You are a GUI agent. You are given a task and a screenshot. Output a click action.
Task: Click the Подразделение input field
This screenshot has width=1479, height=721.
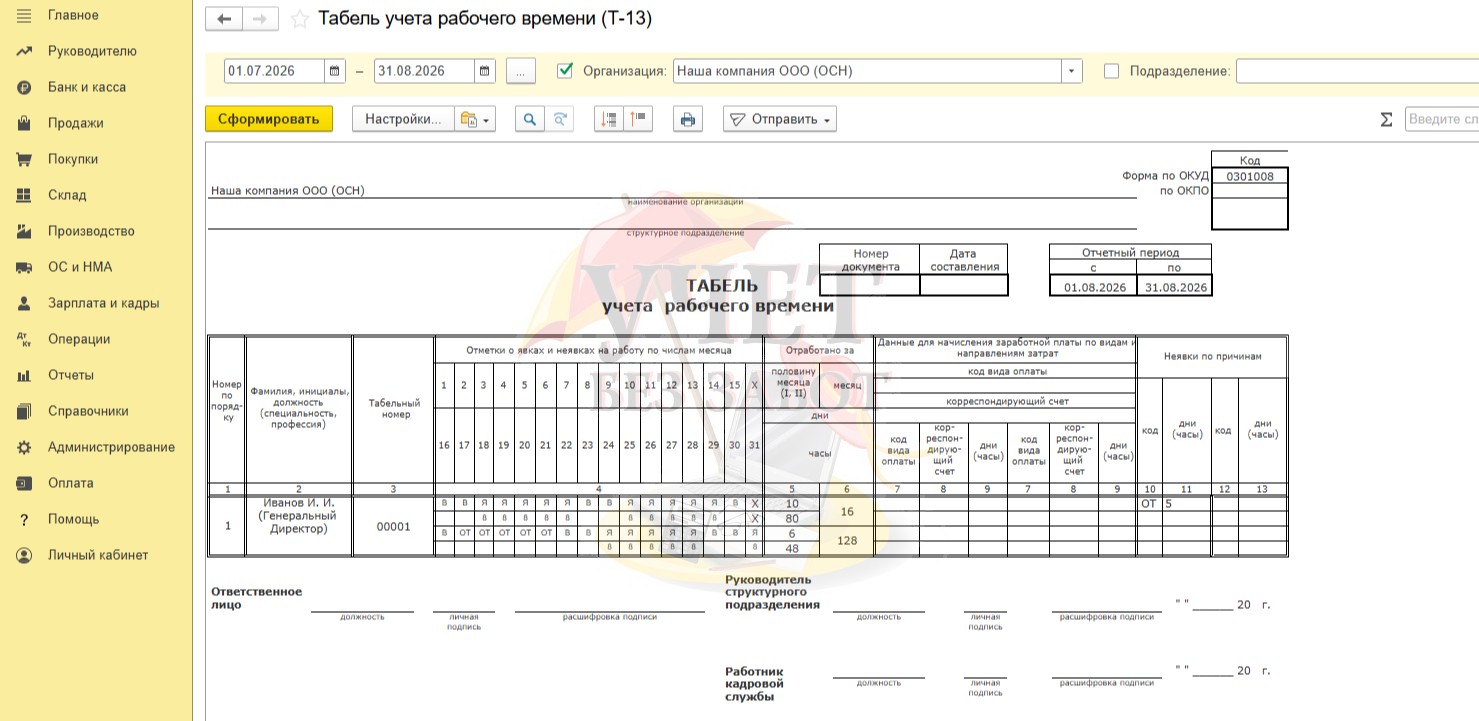(1357, 71)
